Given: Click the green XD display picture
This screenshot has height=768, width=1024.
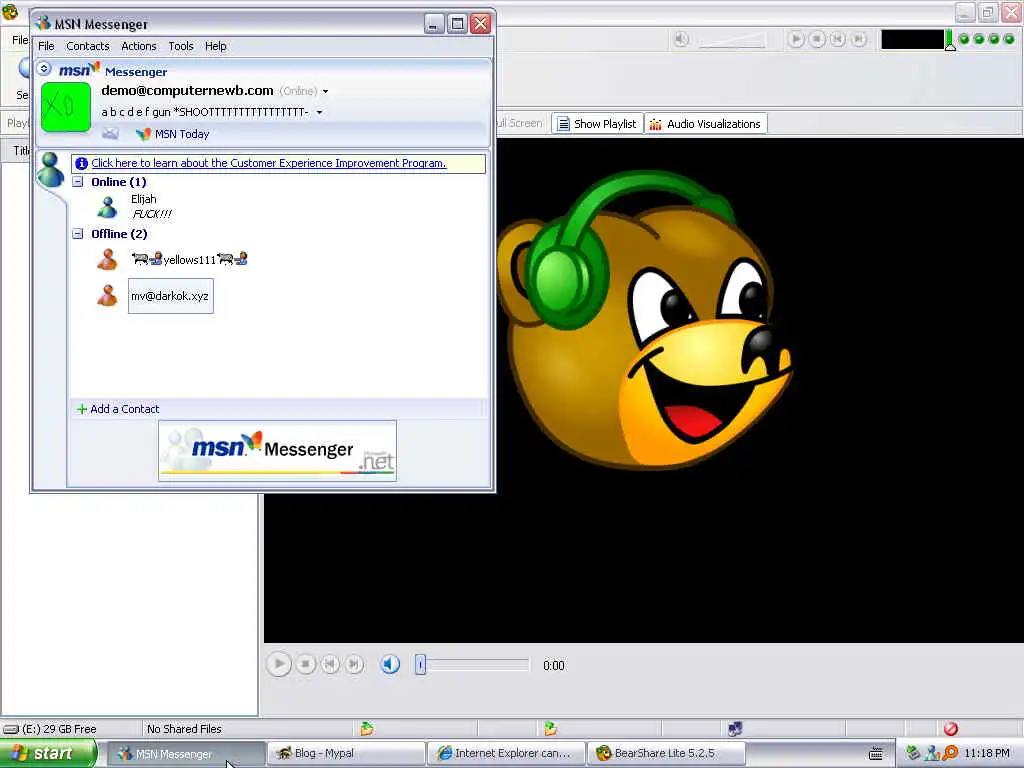Looking at the screenshot, I should click(x=66, y=107).
